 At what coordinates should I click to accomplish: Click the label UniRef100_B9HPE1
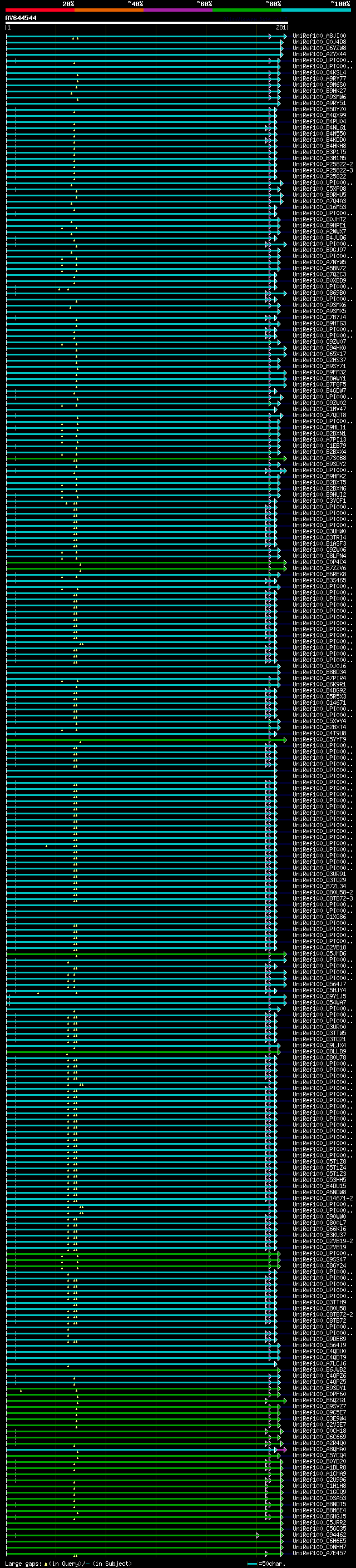click(x=319, y=226)
